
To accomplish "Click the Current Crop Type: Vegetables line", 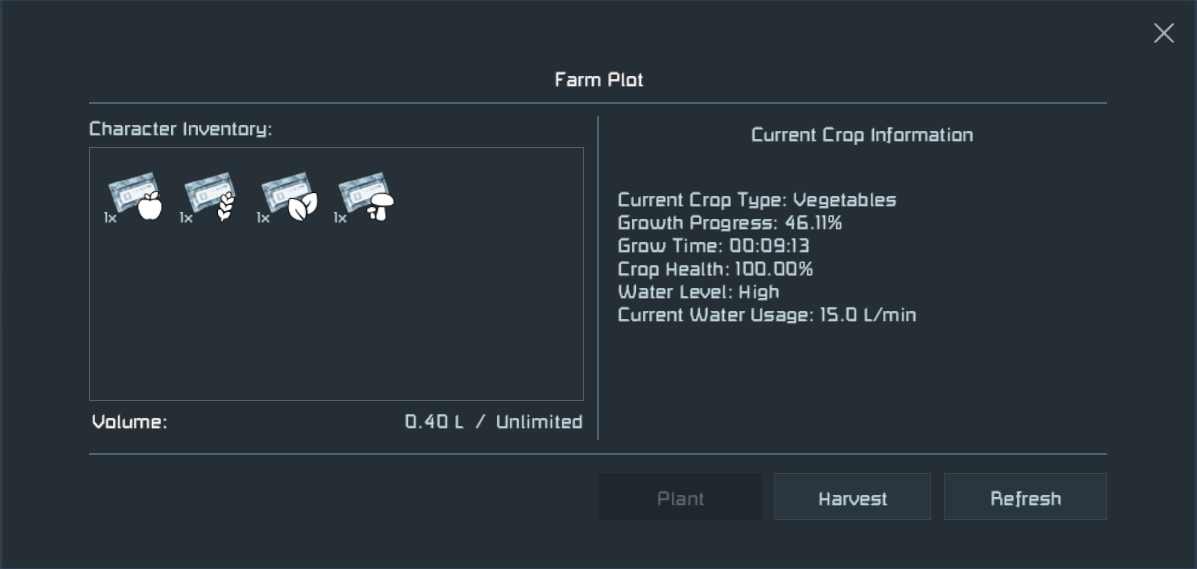I will (757, 200).
